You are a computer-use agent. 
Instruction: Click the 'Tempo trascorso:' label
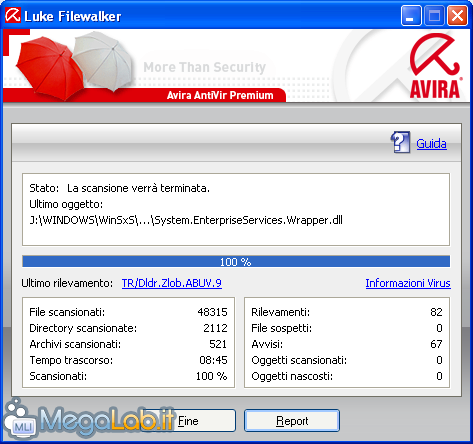pyautogui.click(x=71, y=360)
